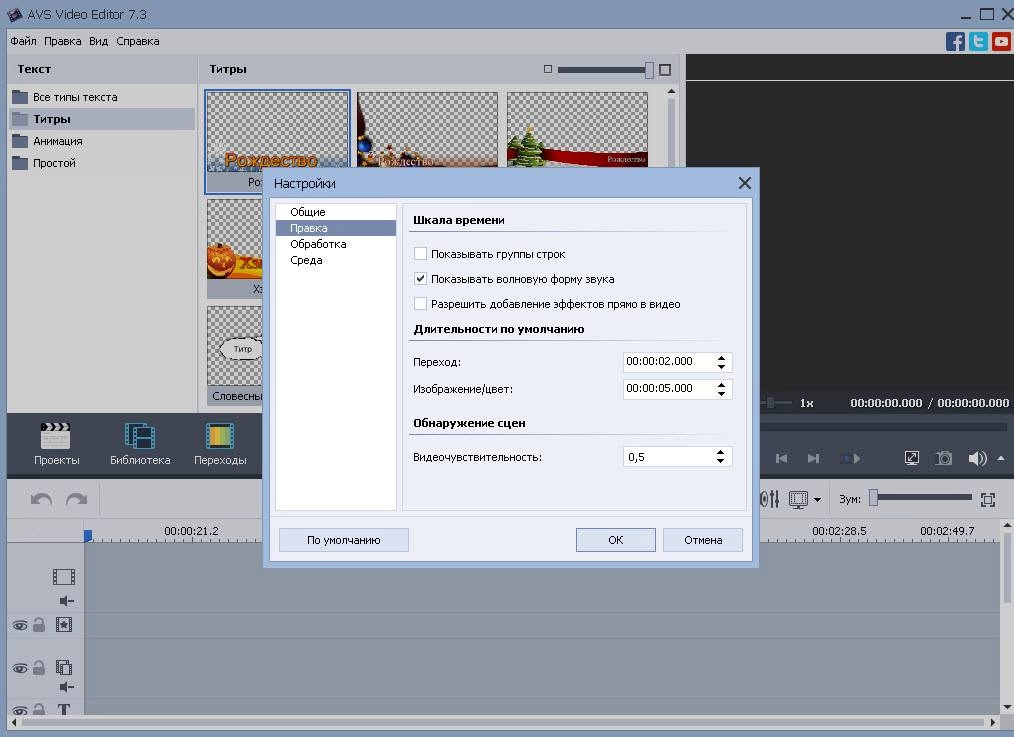Click the main video track filmstrip icon

pyautogui.click(x=64, y=577)
